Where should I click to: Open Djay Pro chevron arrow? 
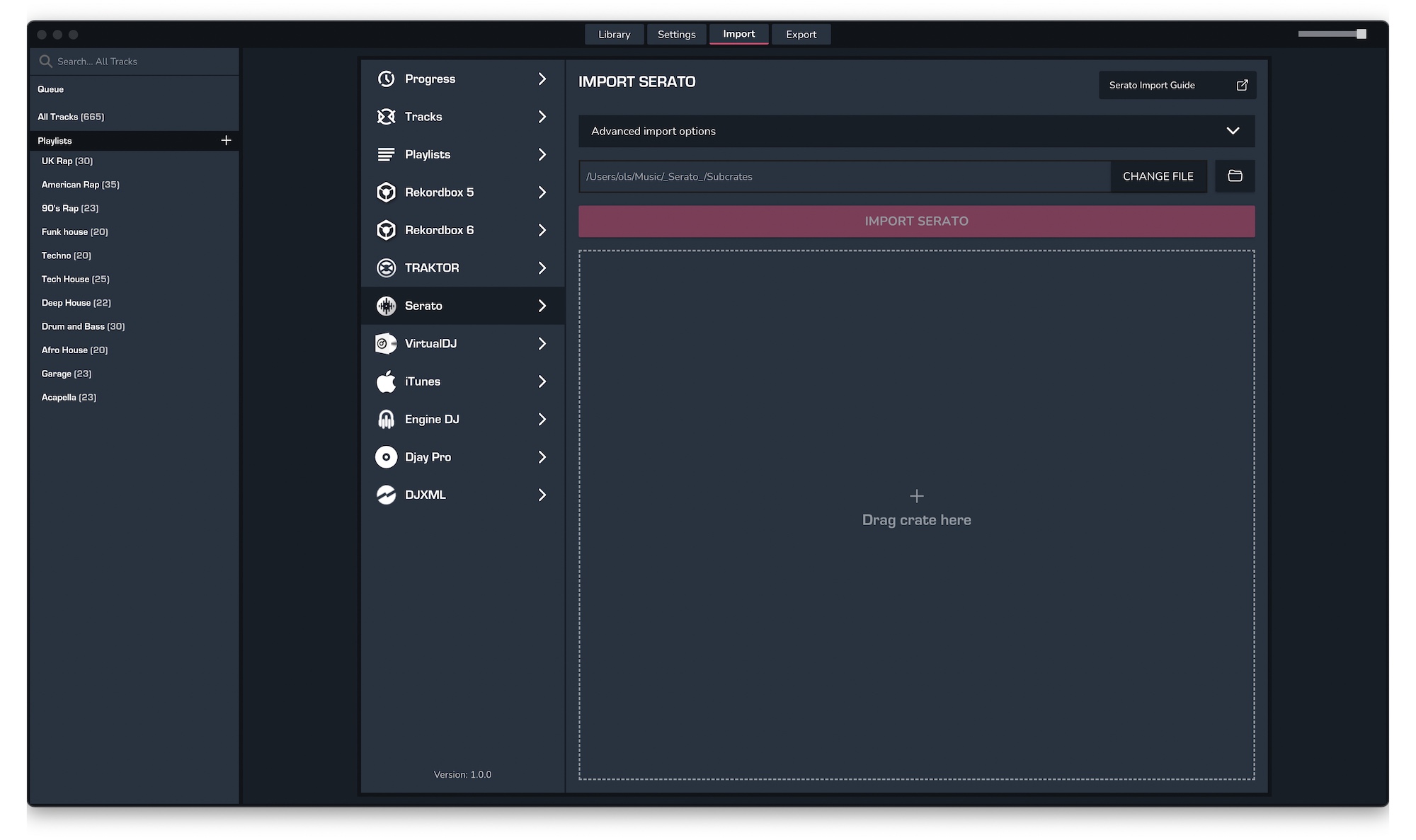pyautogui.click(x=542, y=457)
